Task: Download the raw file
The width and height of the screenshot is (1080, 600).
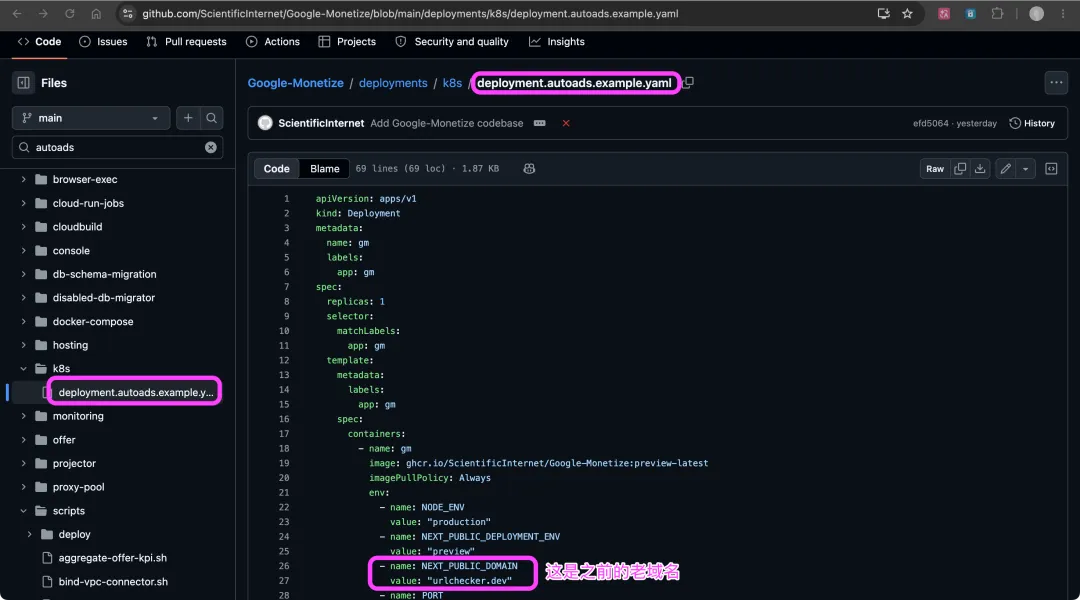Action: 979,169
